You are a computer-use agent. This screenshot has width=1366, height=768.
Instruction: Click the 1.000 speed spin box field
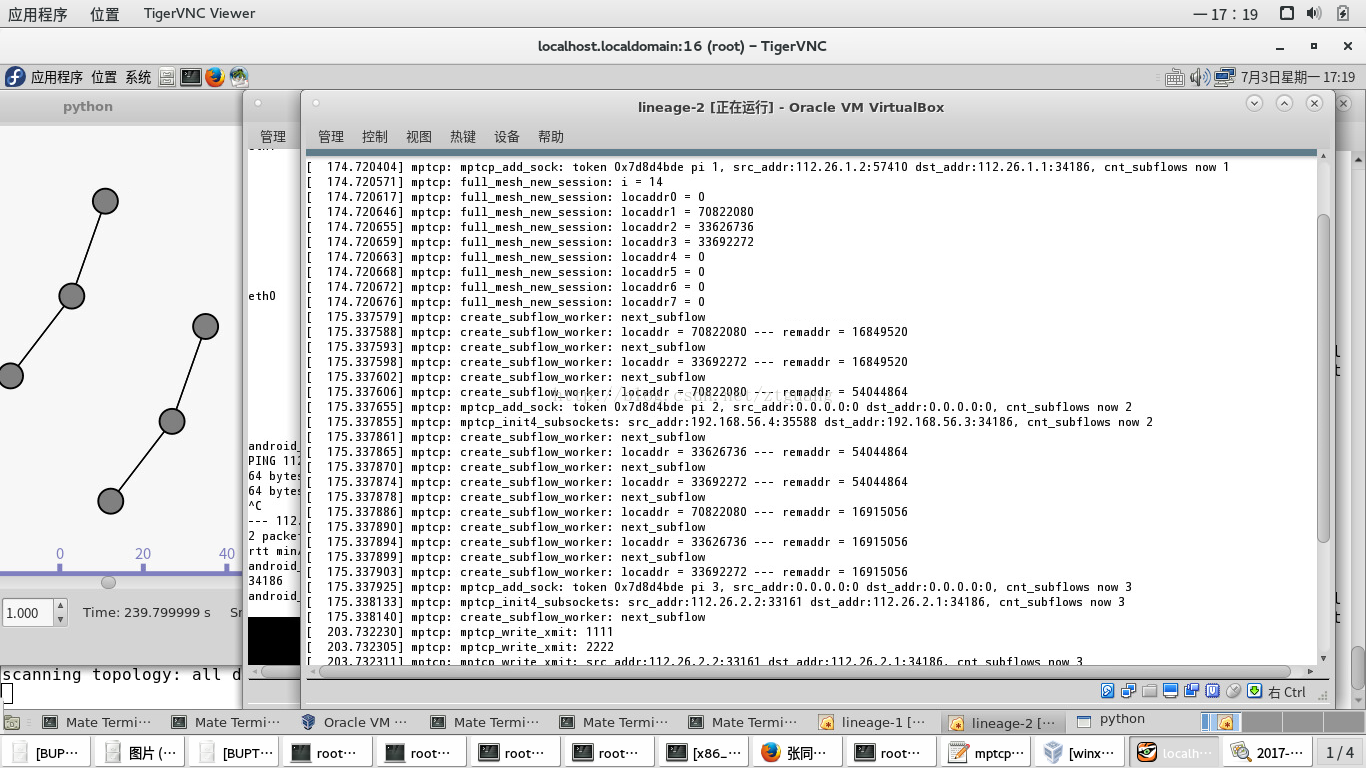(28, 613)
